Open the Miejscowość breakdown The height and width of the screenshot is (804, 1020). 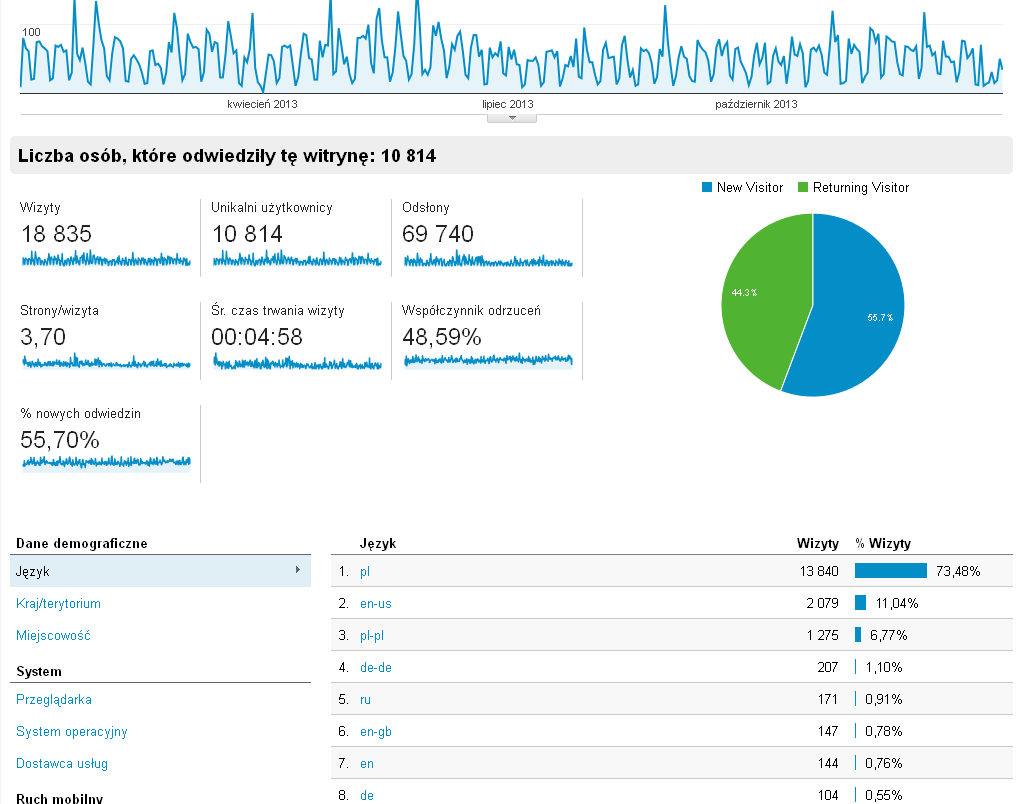tap(53, 636)
